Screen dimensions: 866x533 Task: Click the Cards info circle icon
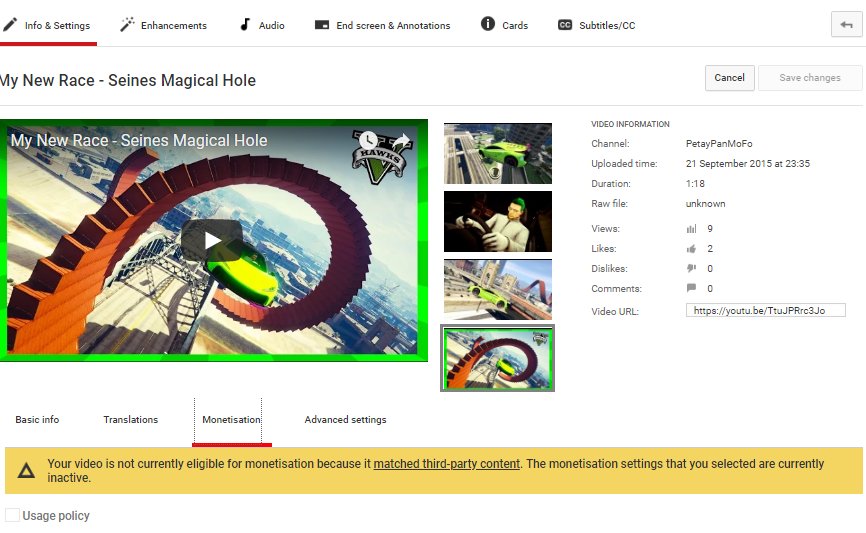coord(488,24)
